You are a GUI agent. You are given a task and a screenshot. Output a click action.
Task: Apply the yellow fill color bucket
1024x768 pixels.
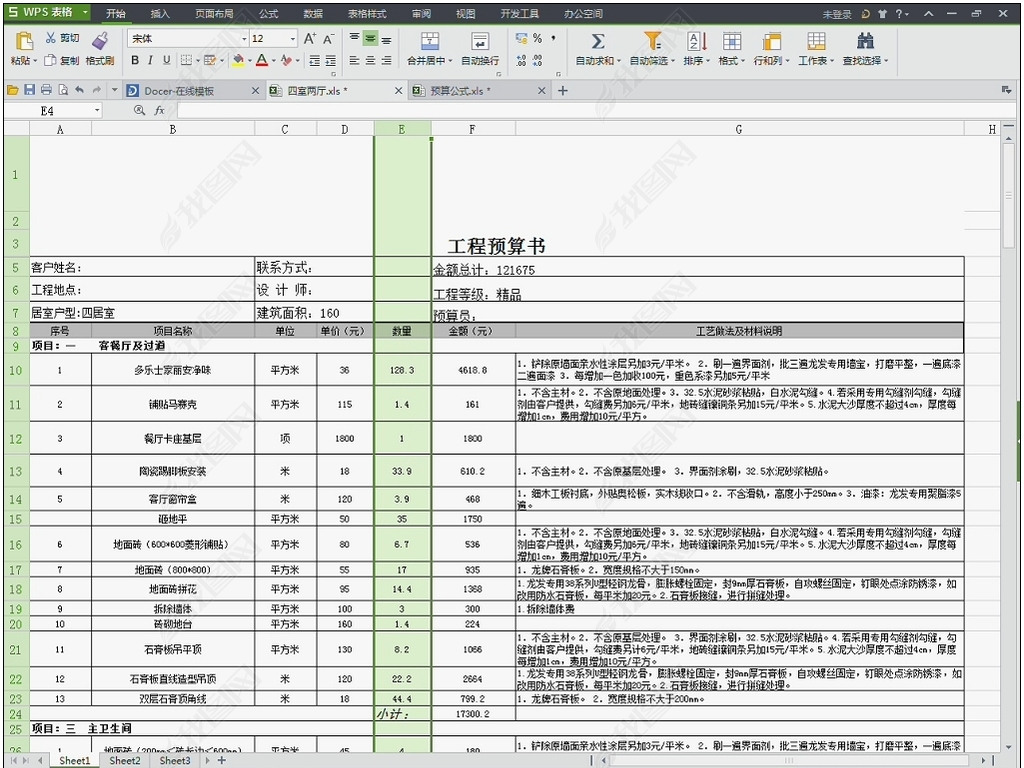[x=238, y=60]
